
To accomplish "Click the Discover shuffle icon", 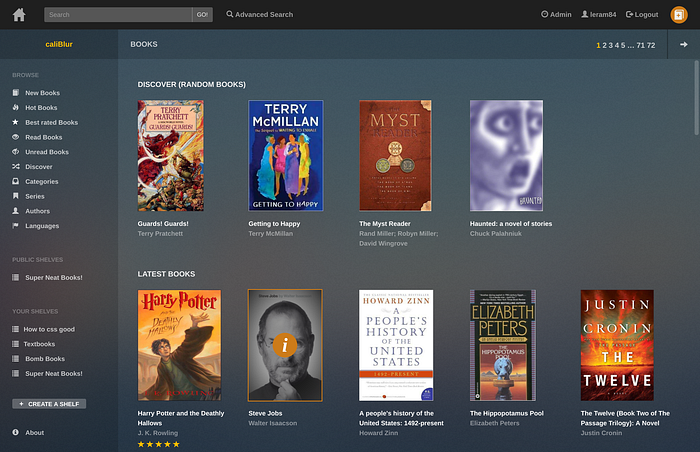I will 16,166.
